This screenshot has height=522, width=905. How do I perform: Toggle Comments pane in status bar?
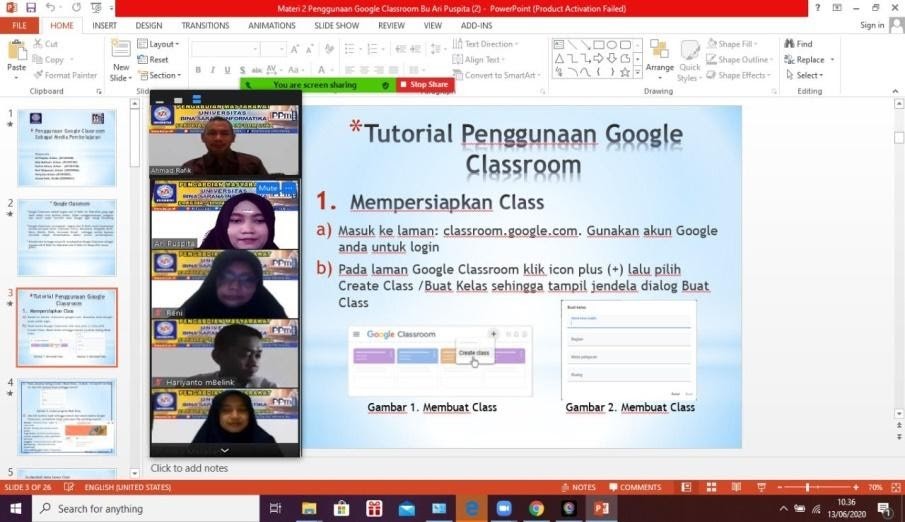tap(635, 487)
